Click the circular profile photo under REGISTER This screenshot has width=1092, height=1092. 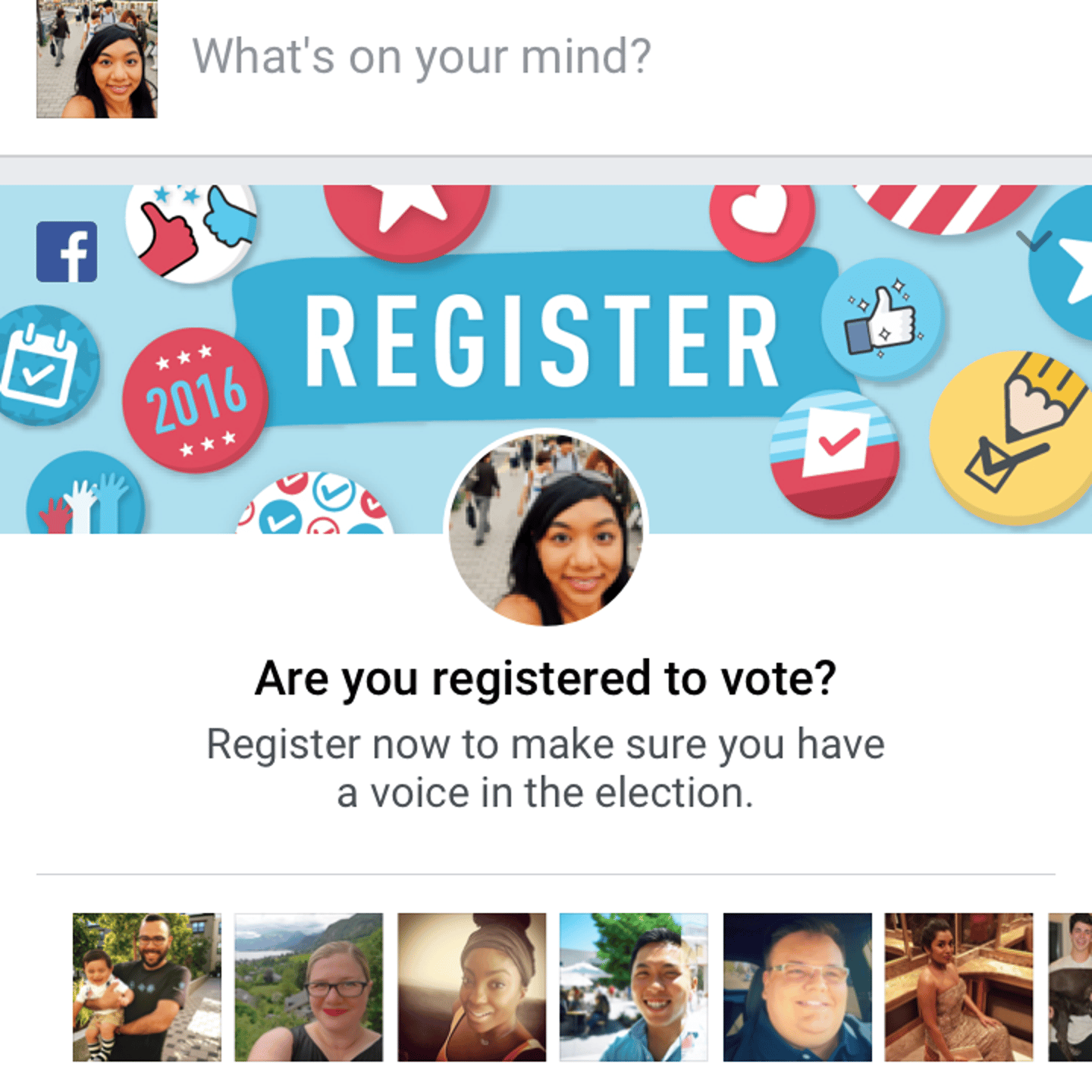coord(546,529)
